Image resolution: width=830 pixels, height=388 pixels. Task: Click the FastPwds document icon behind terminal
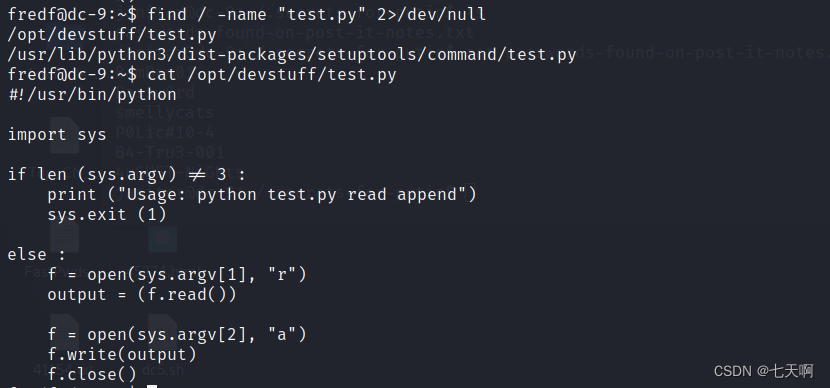(65, 238)
